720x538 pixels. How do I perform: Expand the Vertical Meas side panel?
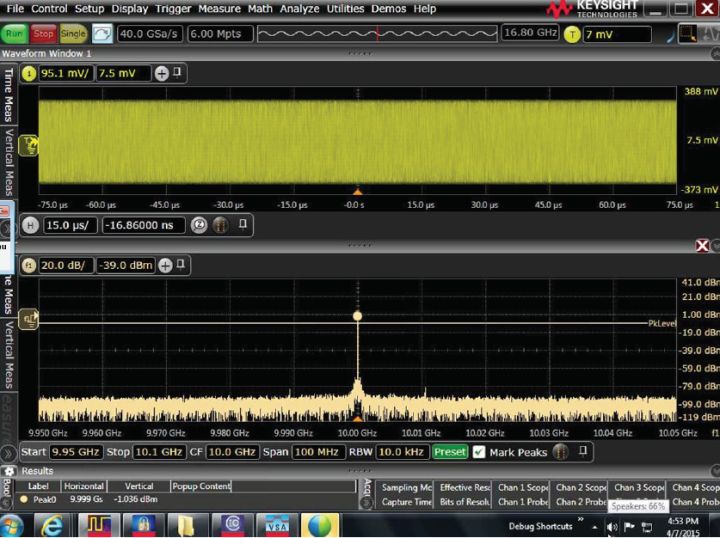coord(9,160)
